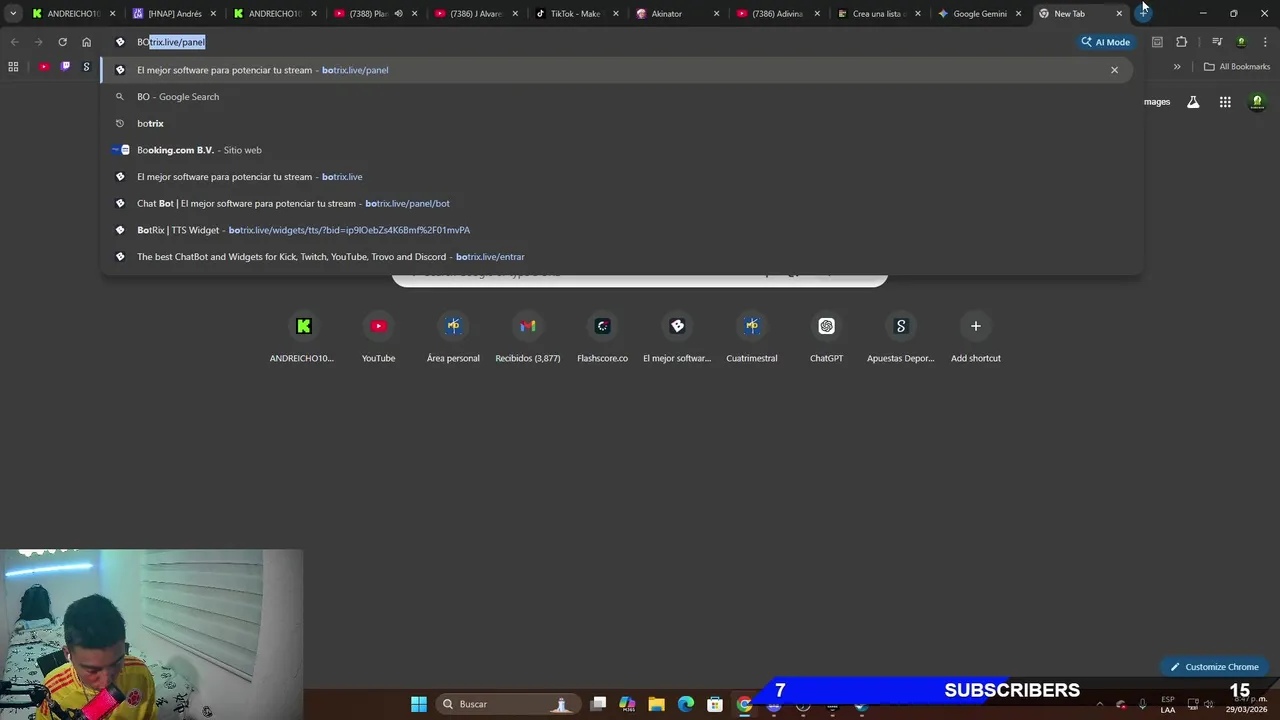
Task: Open Task View from the taskbar
Action: pyautogui.click(x=598, y=704)
